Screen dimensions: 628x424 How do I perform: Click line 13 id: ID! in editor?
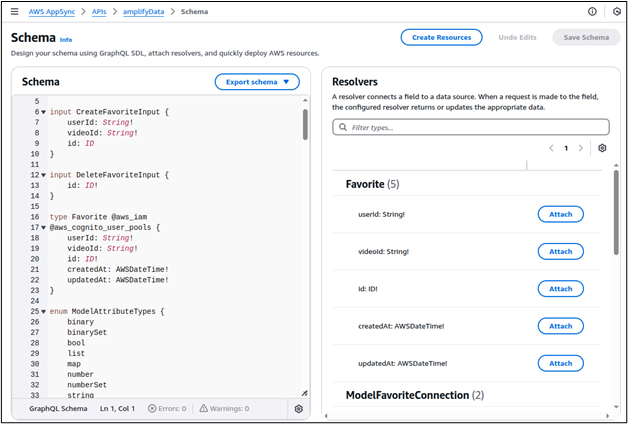[83, 185]
